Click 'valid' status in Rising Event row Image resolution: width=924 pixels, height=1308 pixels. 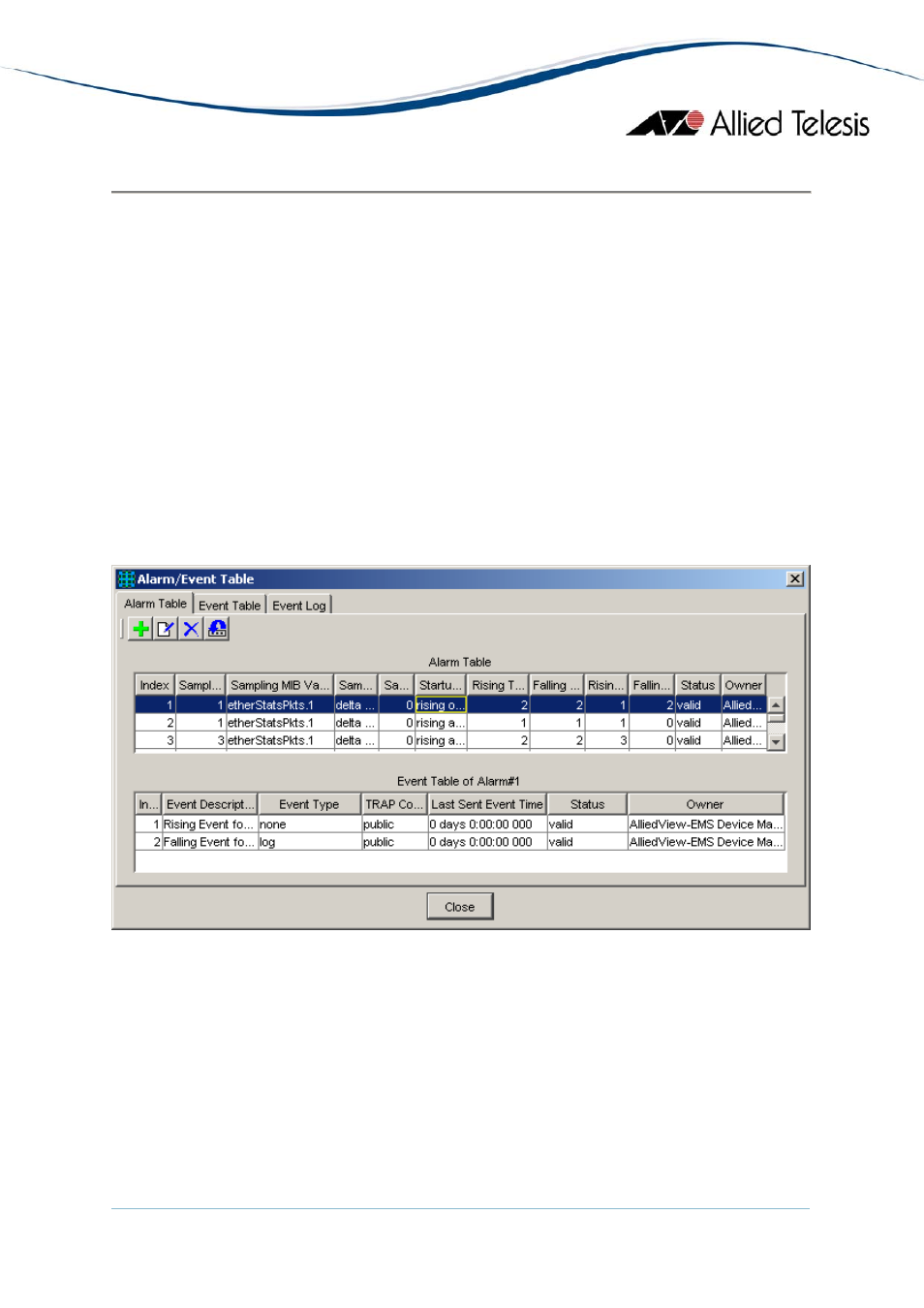click(x=587, y=825)
